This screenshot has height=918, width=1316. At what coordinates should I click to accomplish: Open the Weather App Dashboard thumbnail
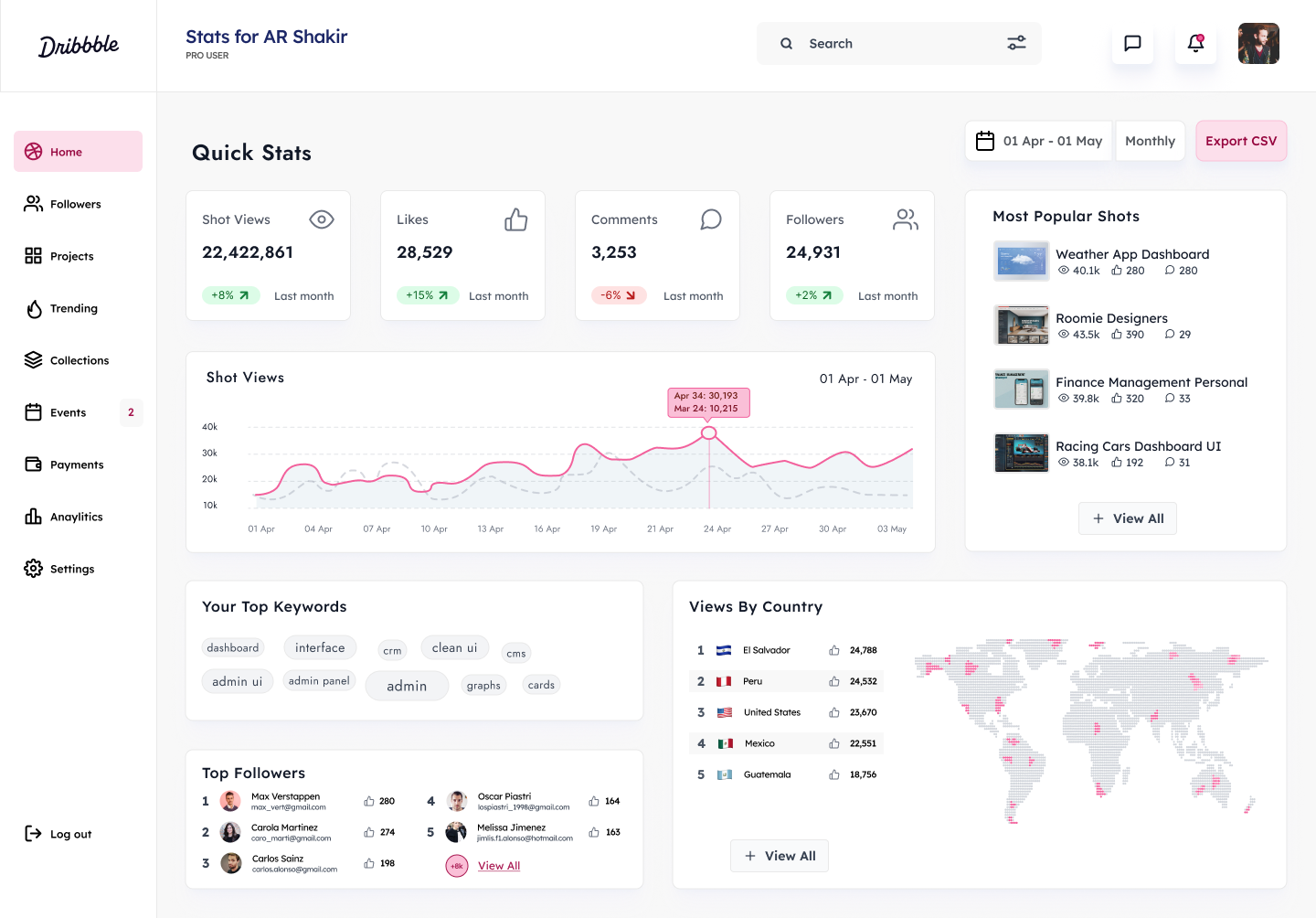1022,262
